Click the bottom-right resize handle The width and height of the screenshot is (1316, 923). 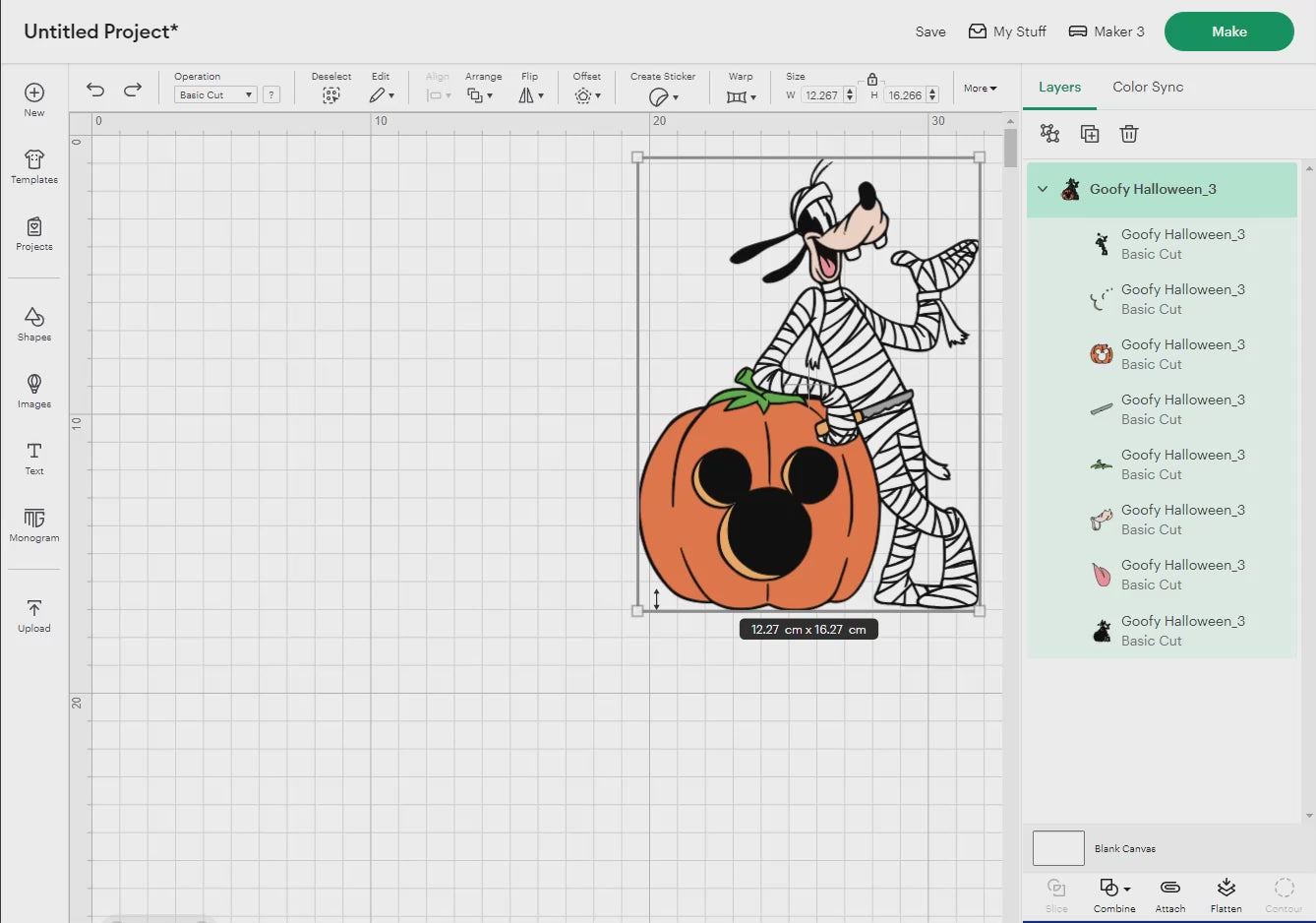[x=980, y=611]
